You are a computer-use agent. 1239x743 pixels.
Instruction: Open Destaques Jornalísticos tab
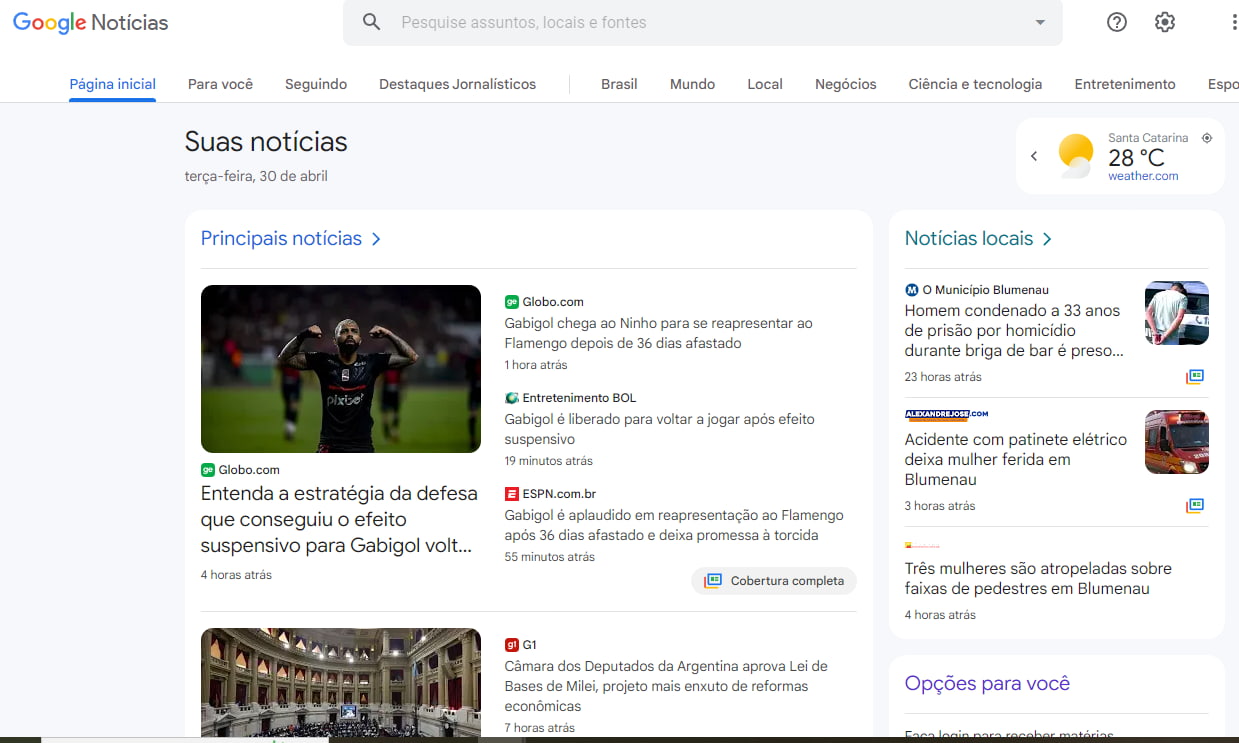(x=457, y=84)
